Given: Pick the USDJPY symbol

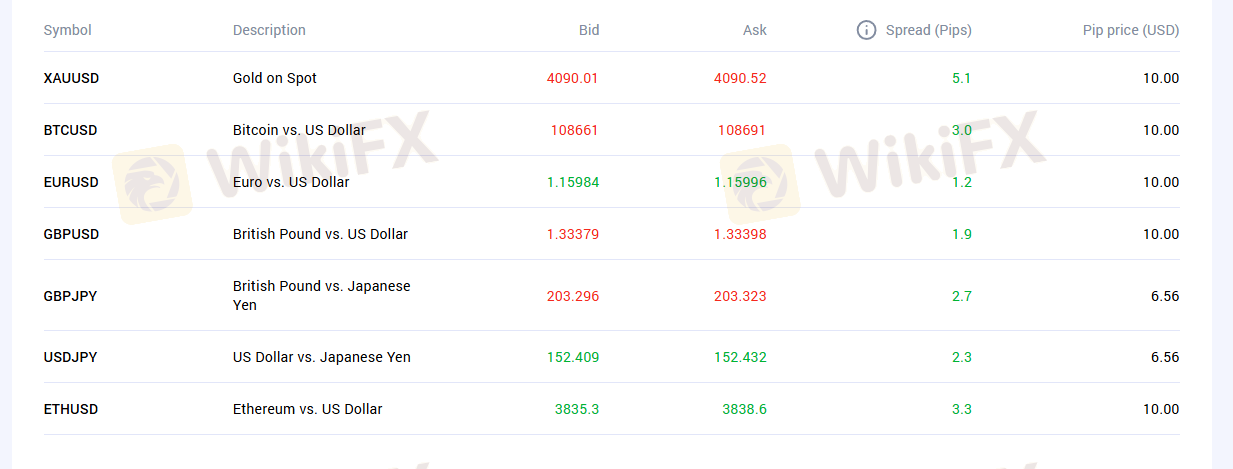Looking at the screenshot, I should coord(71,357).
